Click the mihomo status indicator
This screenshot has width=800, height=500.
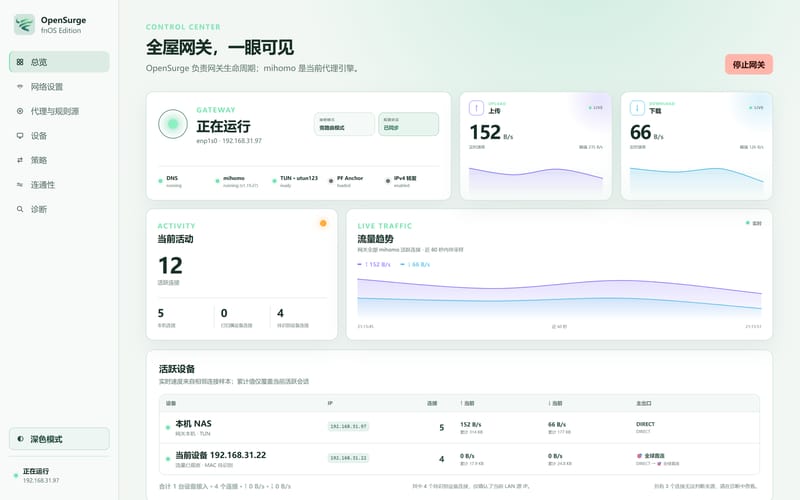[x=237, y=181]
